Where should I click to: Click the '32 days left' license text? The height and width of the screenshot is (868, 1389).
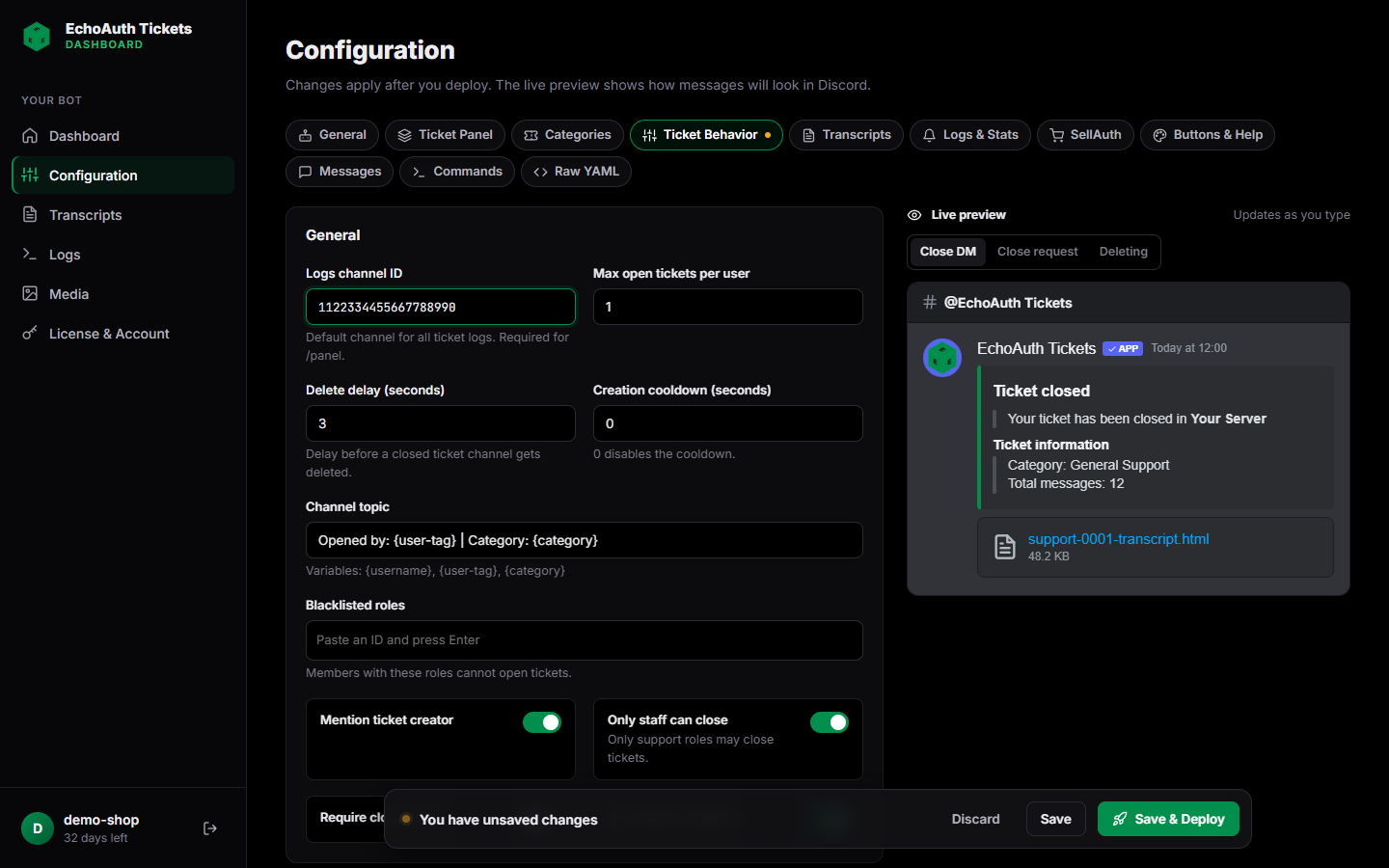point(95,838)
